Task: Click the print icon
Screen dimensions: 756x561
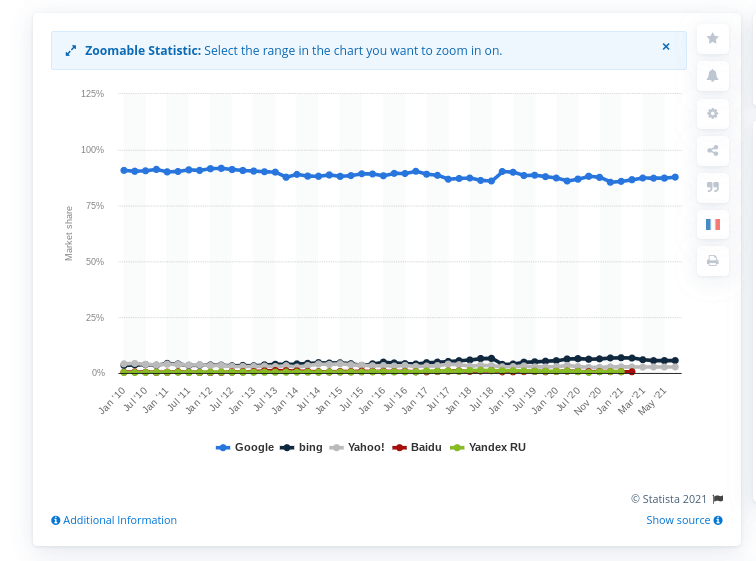Action: pos(712,261)
